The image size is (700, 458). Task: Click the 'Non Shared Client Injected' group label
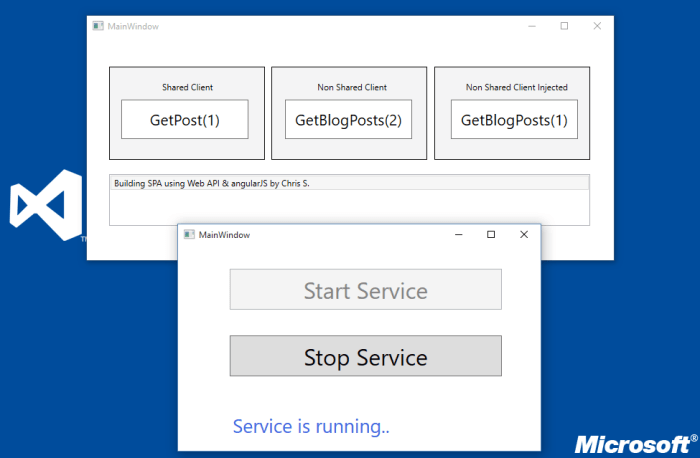click(516, 87)
